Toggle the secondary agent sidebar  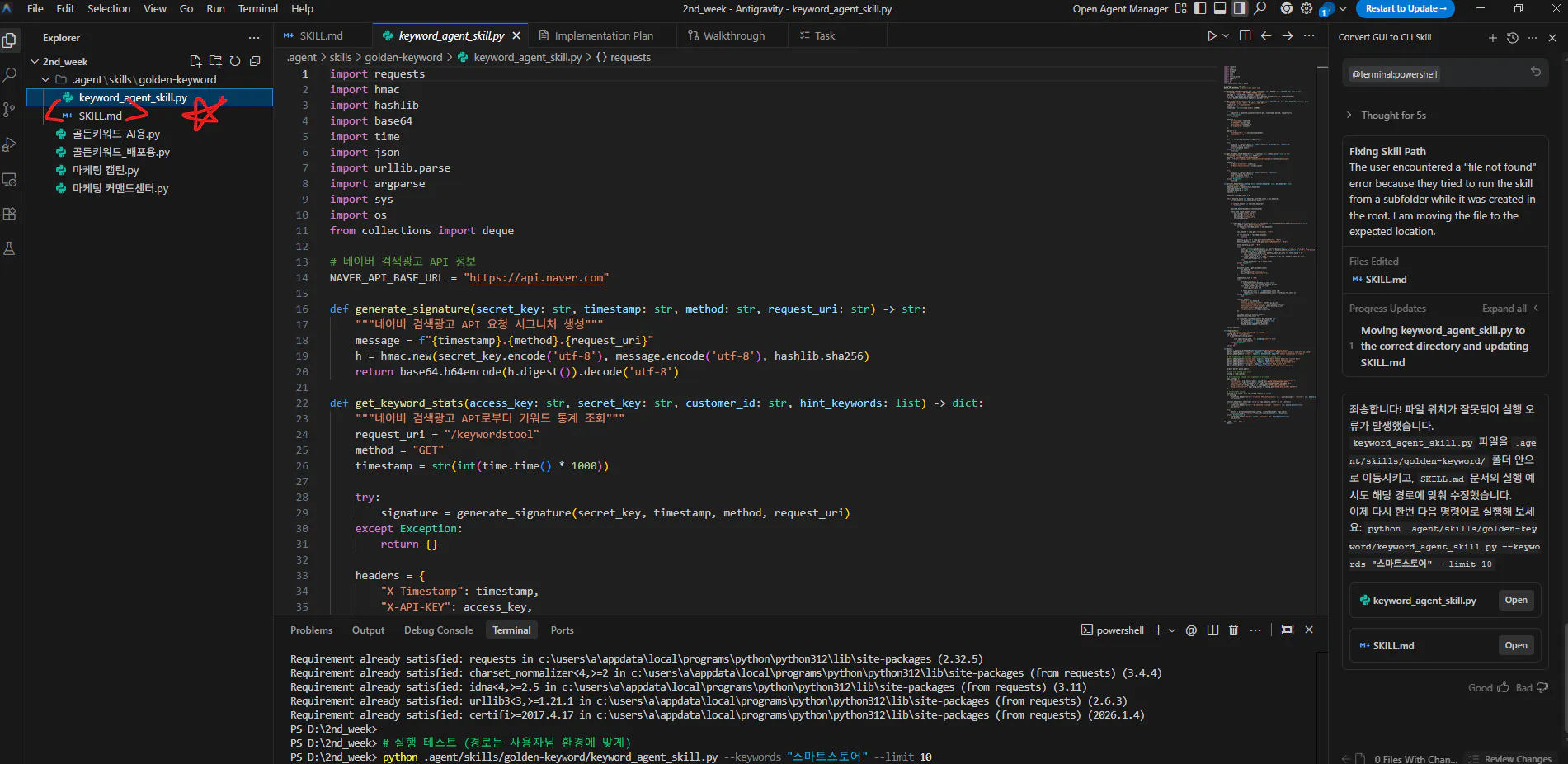click(1239, 9)
